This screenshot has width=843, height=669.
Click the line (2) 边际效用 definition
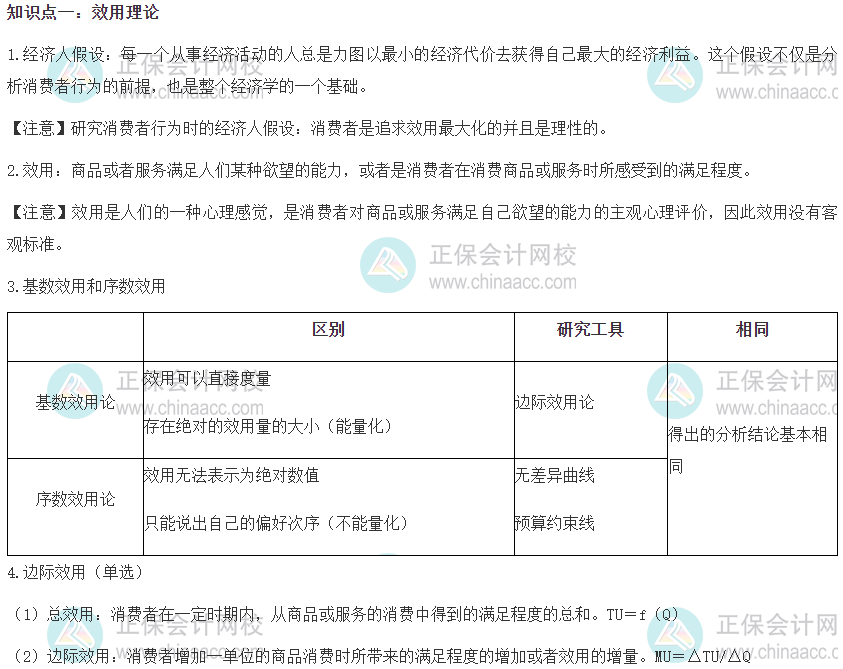point(383,656)
